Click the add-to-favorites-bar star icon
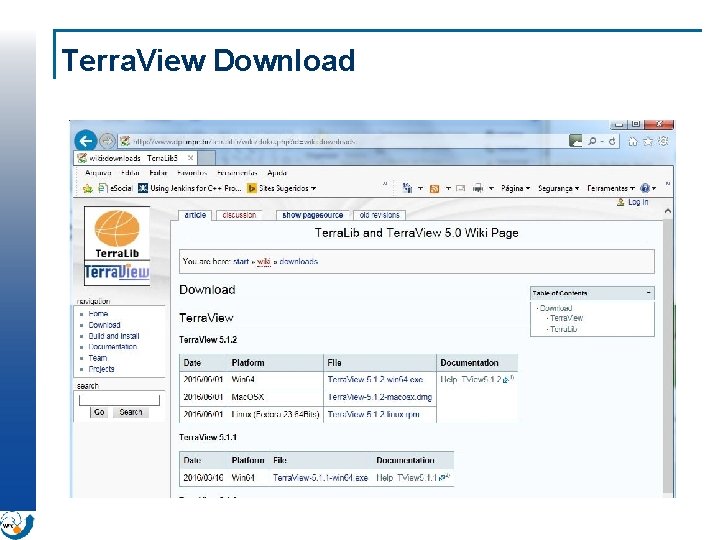 88,188
